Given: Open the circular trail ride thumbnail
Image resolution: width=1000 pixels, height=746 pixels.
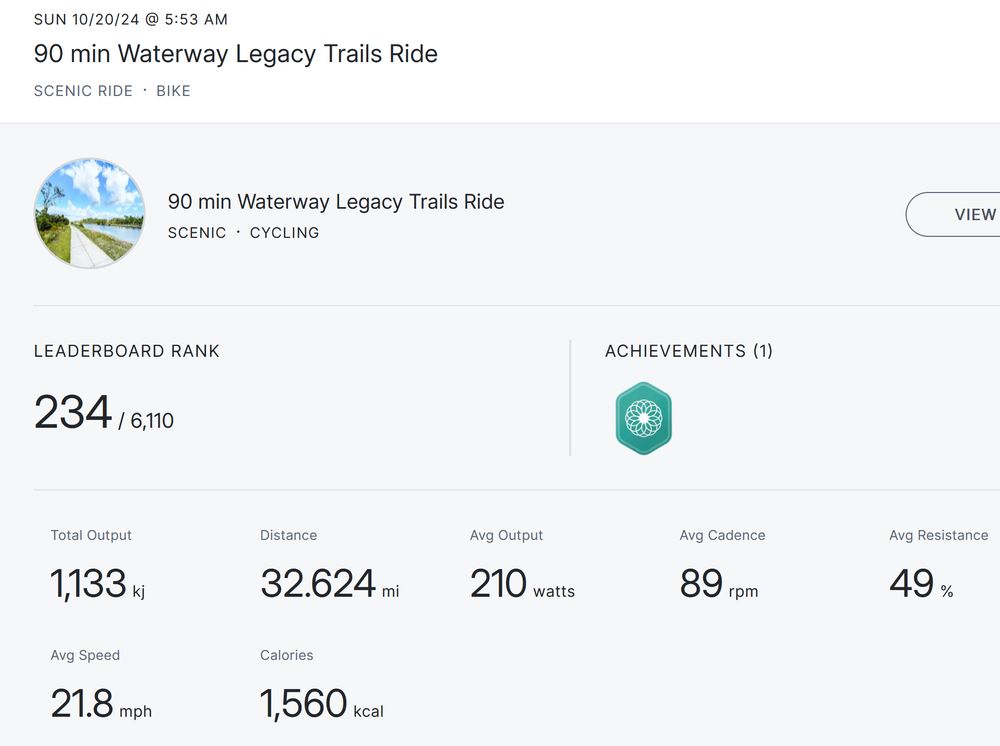Looking at the screenshot, I should pos(89,213).
